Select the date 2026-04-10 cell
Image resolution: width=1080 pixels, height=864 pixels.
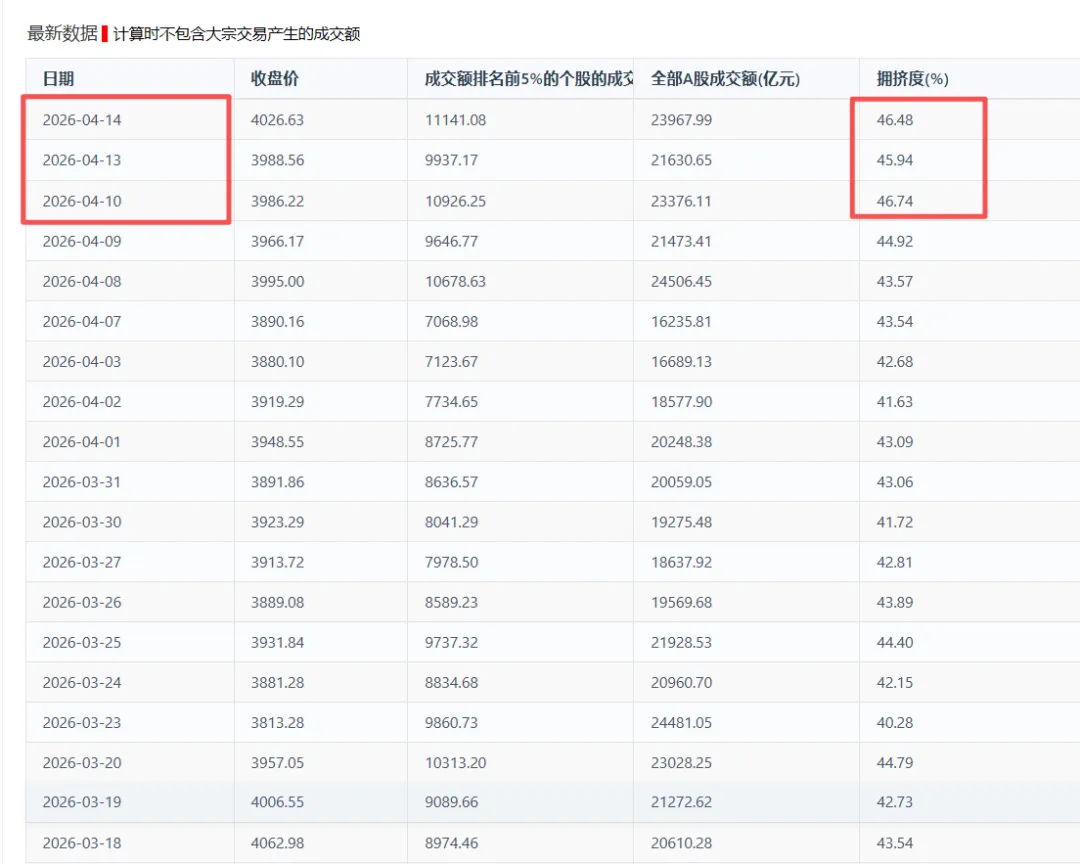pos(82,200)
